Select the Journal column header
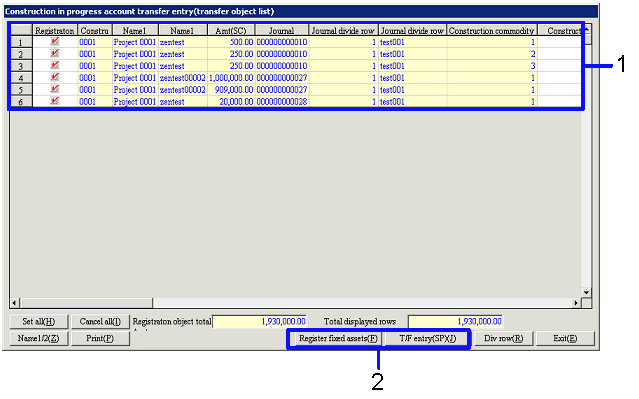Image resolution: width=639 pixels, height=399 pixels. pyautogui.click(x=282, y=30)
